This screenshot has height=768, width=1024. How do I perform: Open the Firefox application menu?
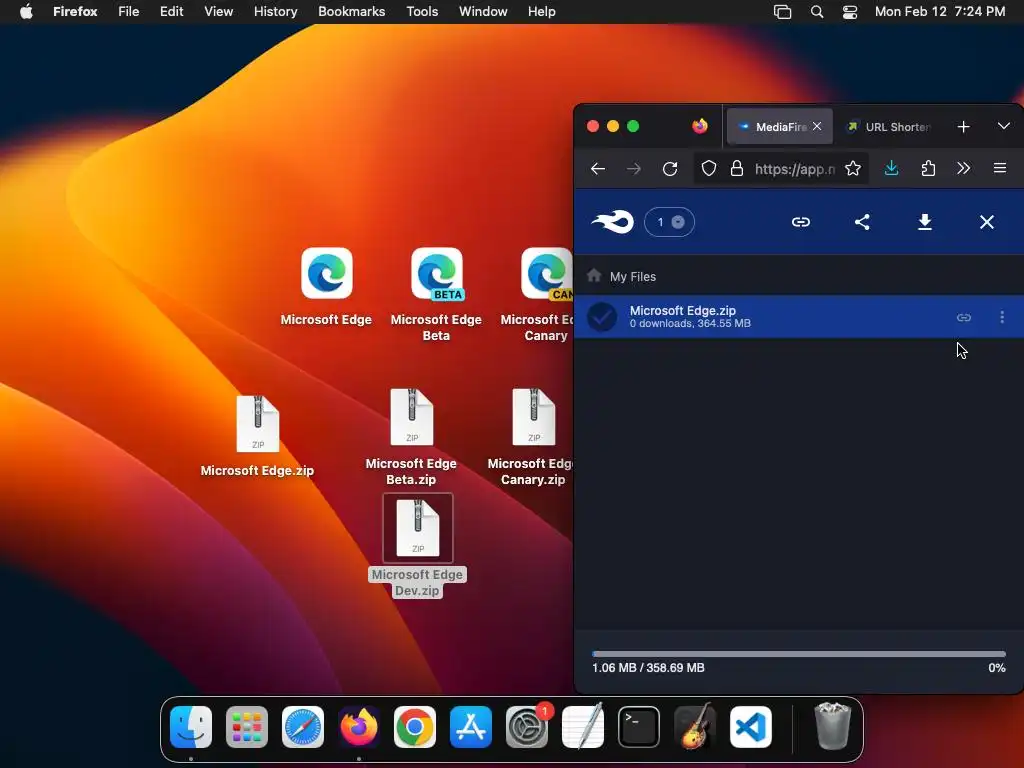pyautogui.click(x=75, y=11)
